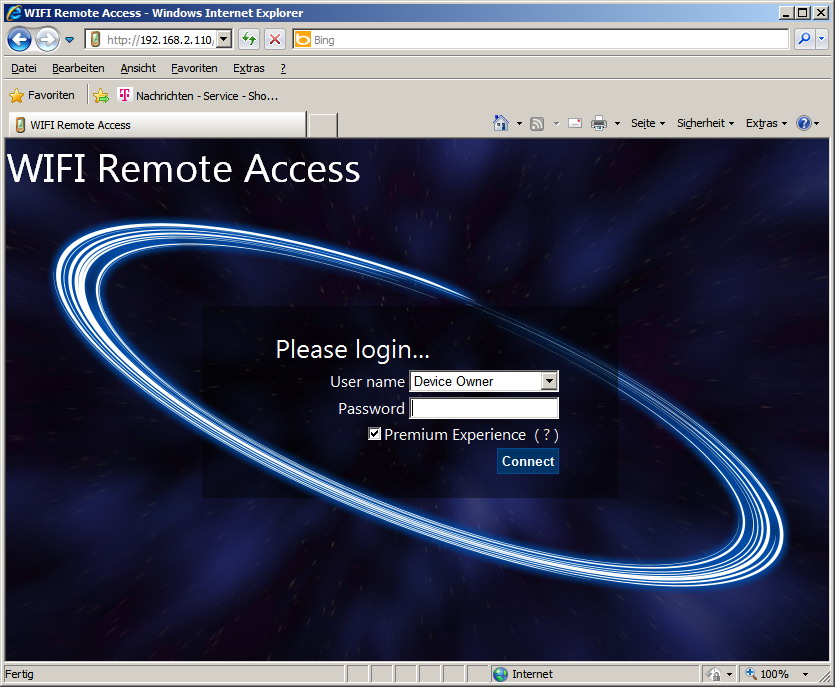This screenshot has height=687, width=835.
Task: Minimize the Internet Explorer window
Action: click(786, 12)
